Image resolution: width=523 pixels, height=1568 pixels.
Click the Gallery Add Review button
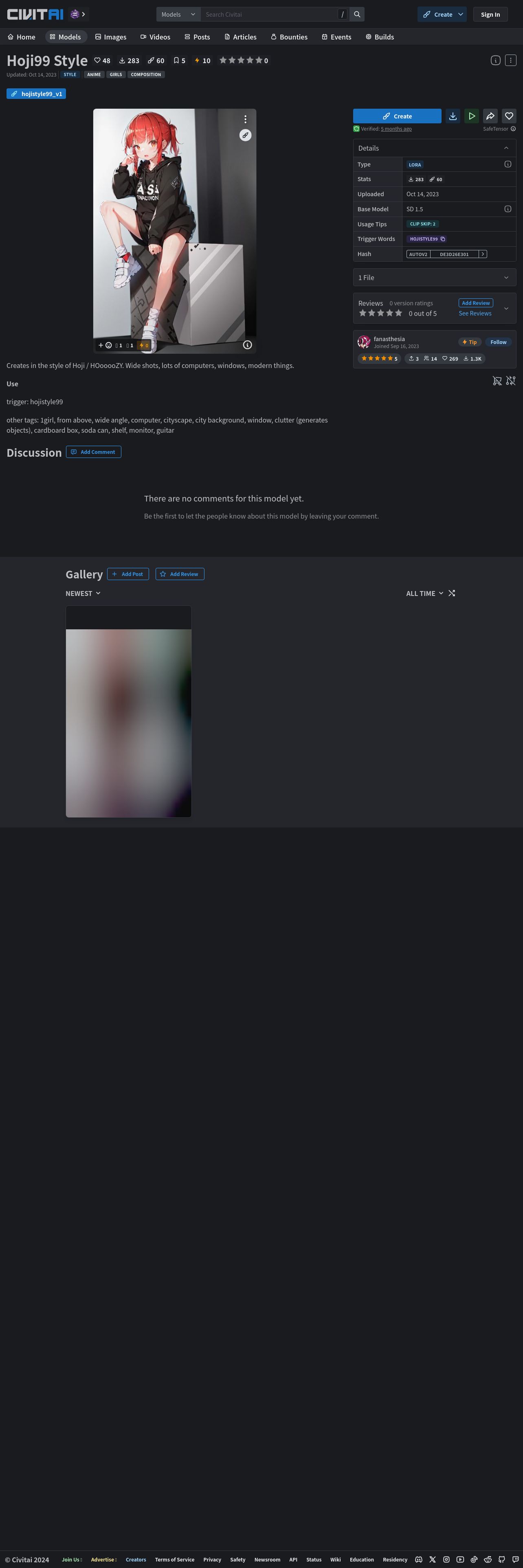tap(180, 574)
